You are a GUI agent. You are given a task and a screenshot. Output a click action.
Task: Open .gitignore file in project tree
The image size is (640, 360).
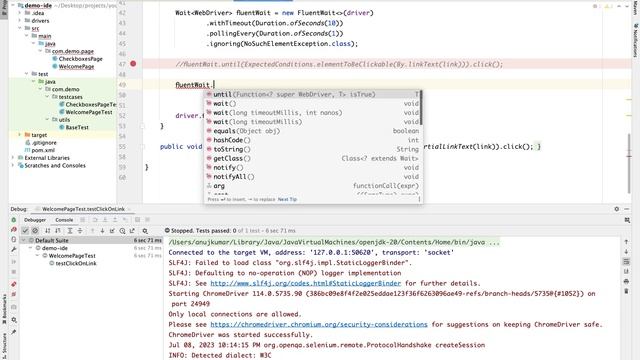[x=44, y=142]
